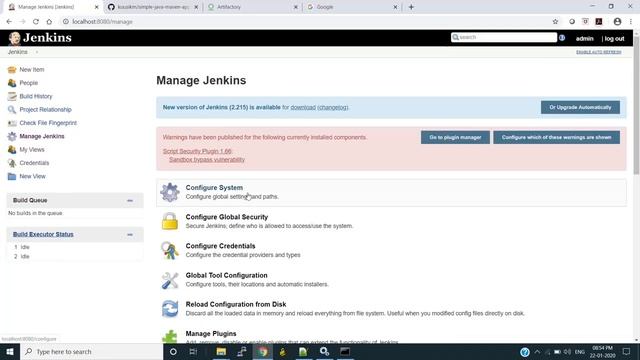Open a new browser tab
The height and width of the screenshot is (360, 640).
411,7
